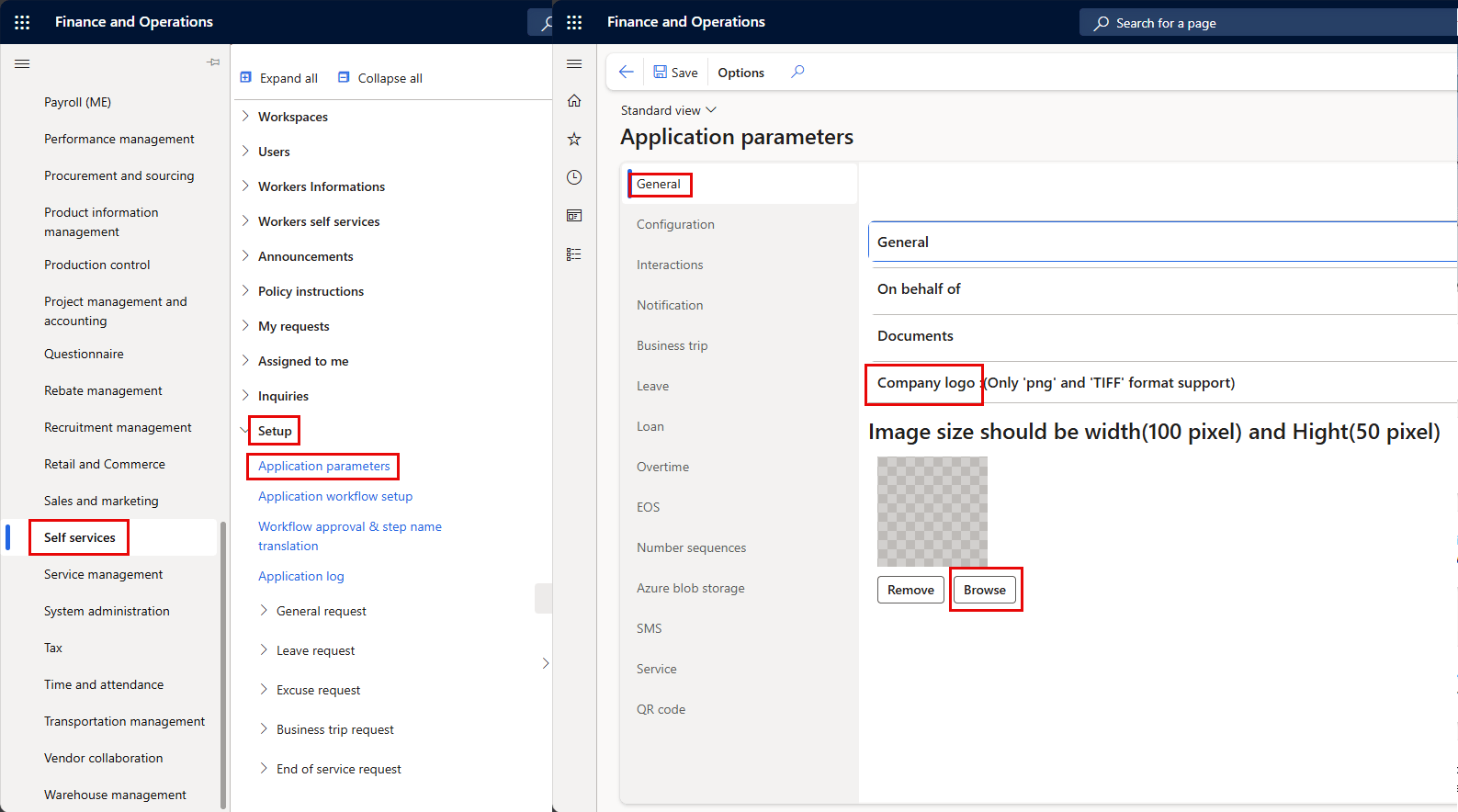Screen dimensions: 1458x812
Task: Click the Collapse all icon
Action: coord(344,78)
